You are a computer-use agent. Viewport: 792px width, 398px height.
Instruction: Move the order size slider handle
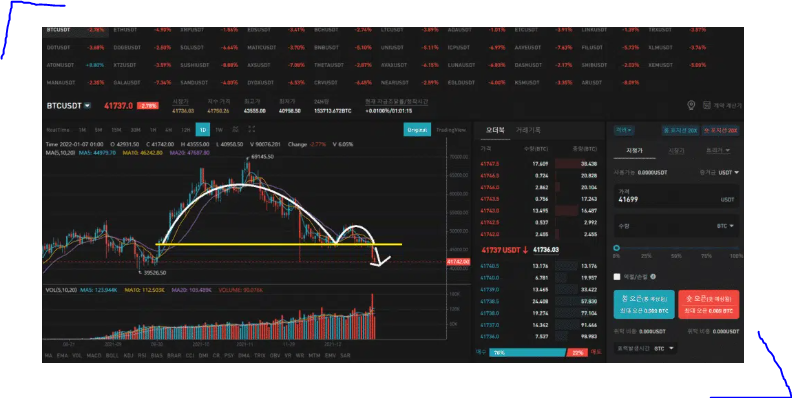tap(616, 248)
